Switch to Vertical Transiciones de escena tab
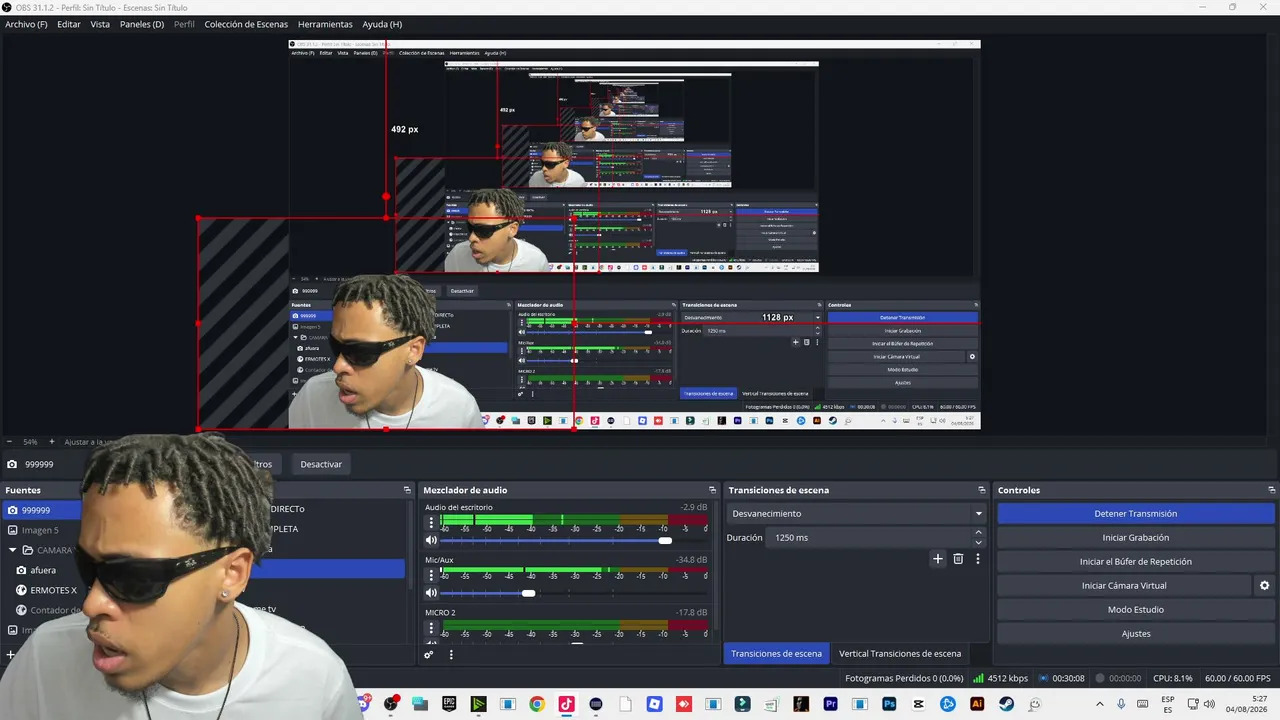The image size is (1280, 720). coord(900,654)
